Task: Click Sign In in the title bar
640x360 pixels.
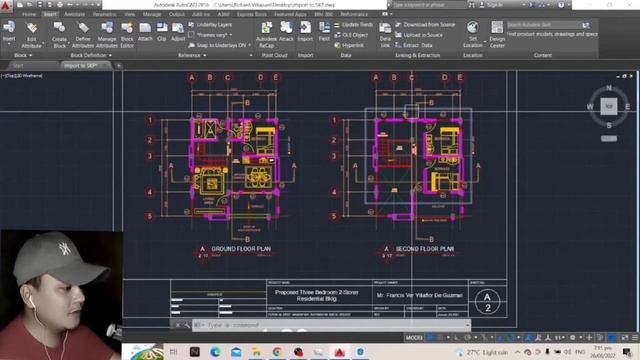Action: 491,5
